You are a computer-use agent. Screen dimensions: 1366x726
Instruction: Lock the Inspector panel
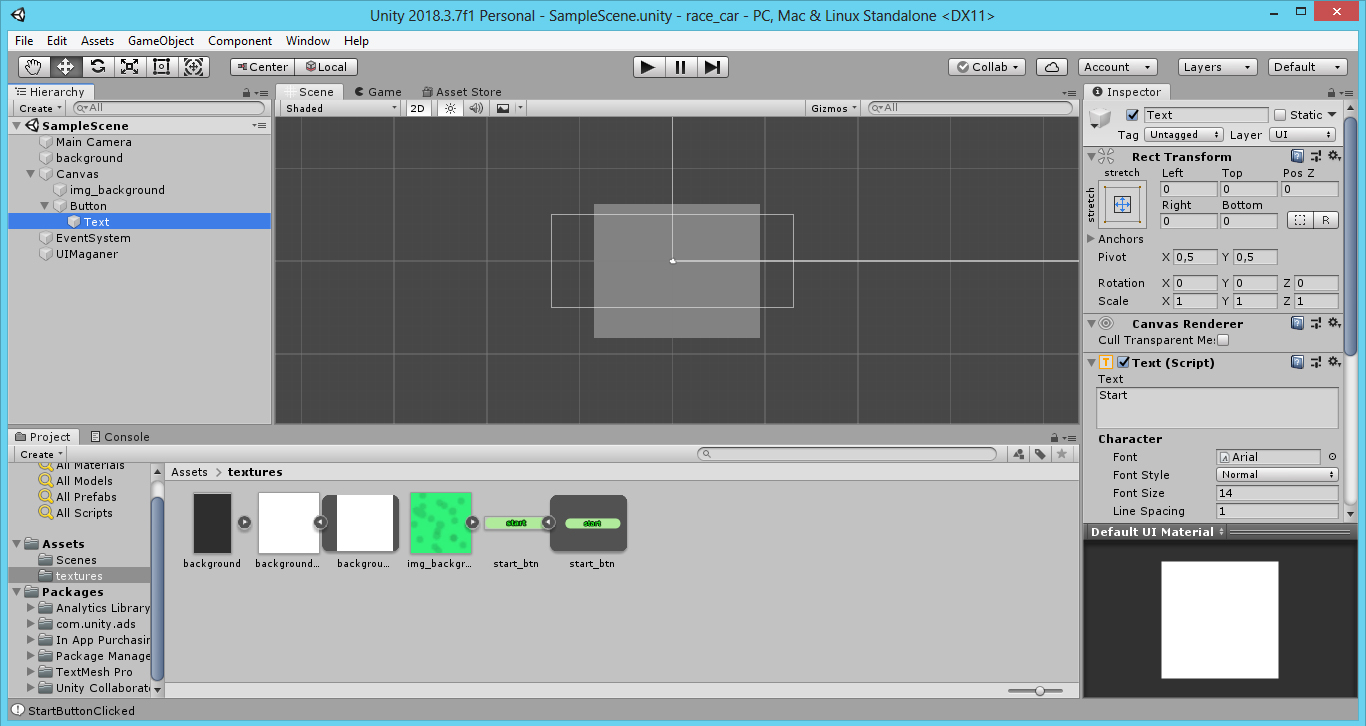click(1329, 92)
